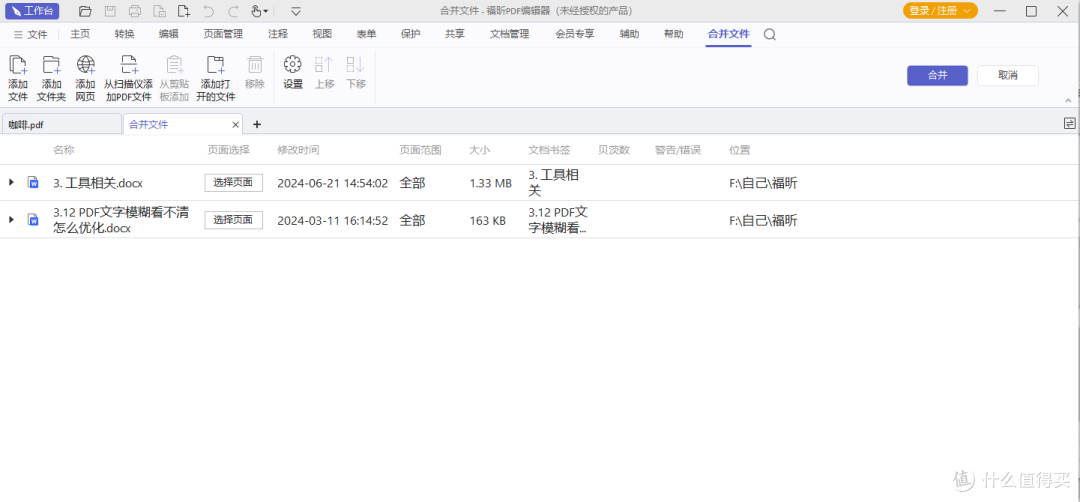Click the 修改时间 column header
1080x502 pixels.
pyautogui.click(x=298, y=150)
